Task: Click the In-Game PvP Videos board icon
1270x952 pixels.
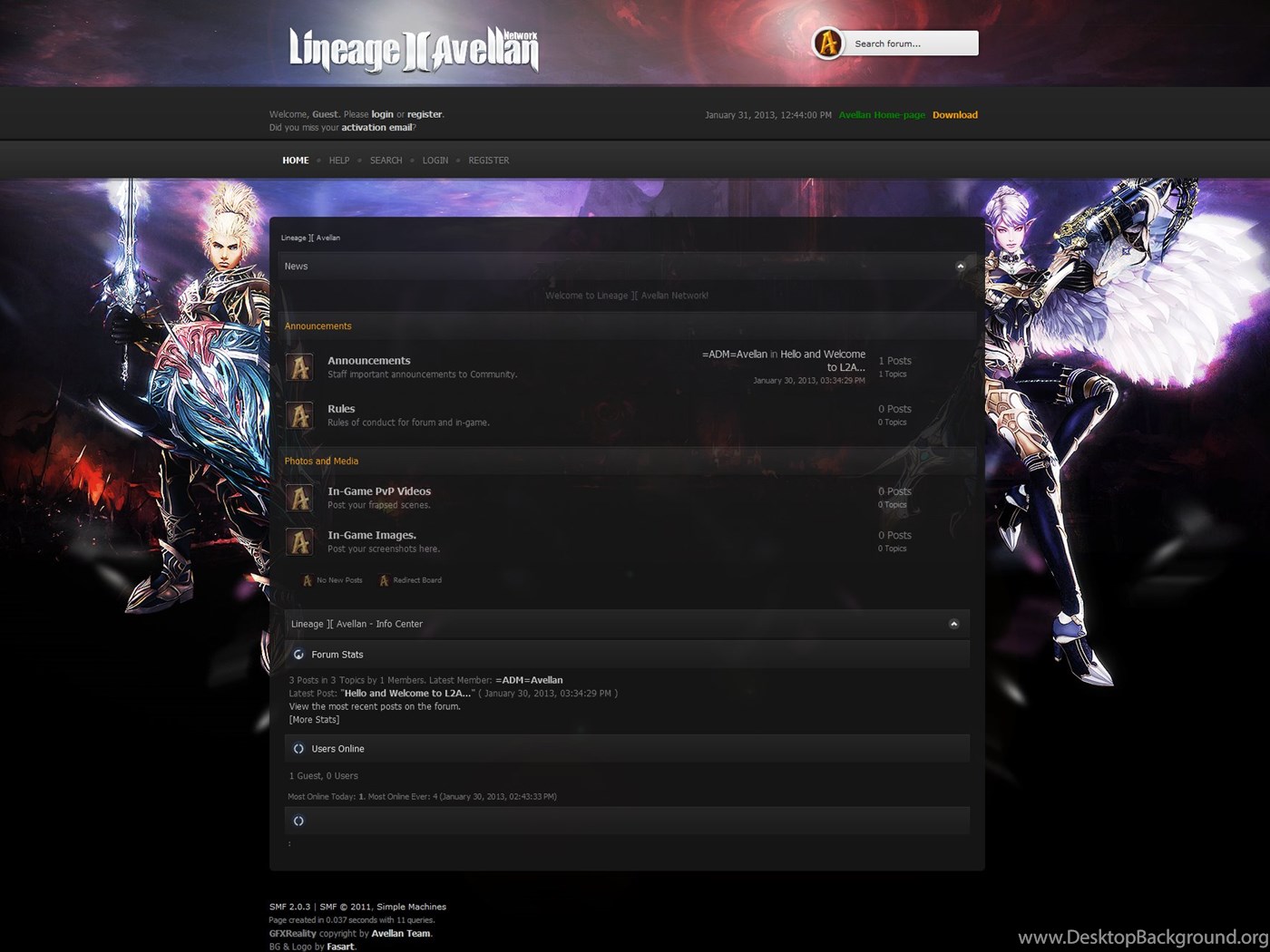Action: [x=299, y=498]
